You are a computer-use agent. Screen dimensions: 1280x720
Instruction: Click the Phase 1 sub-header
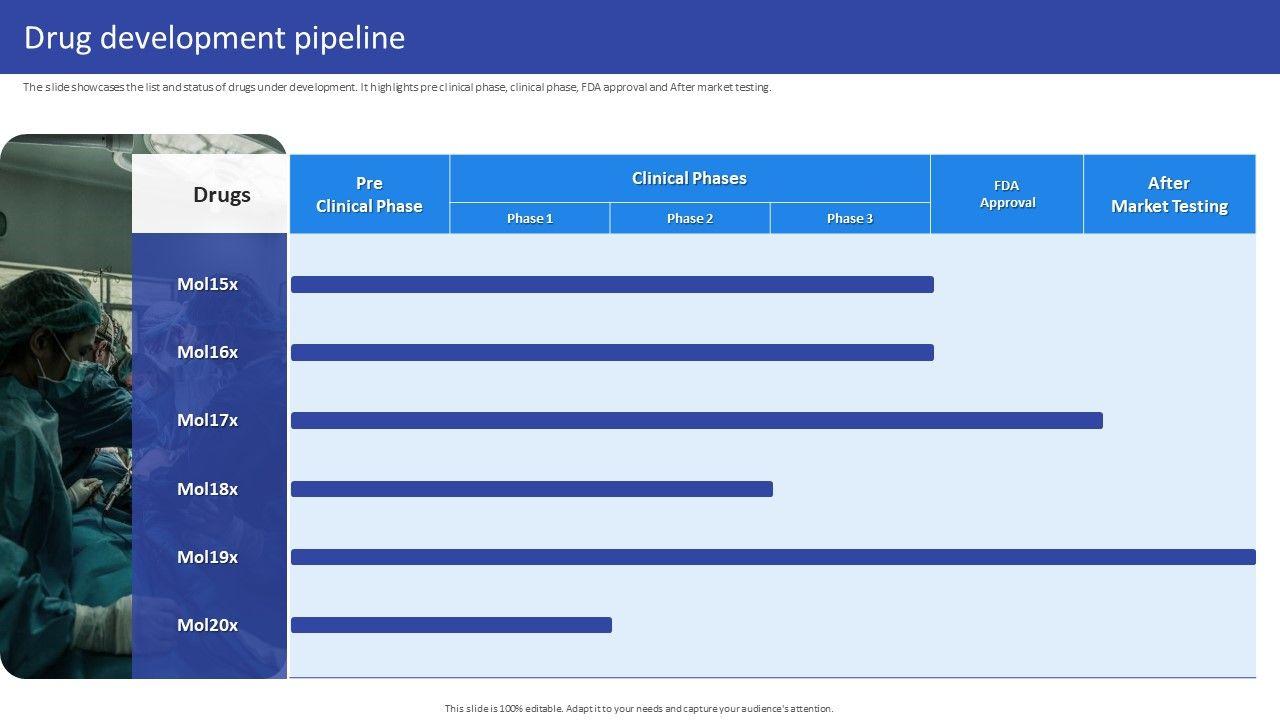click(530, 218)
